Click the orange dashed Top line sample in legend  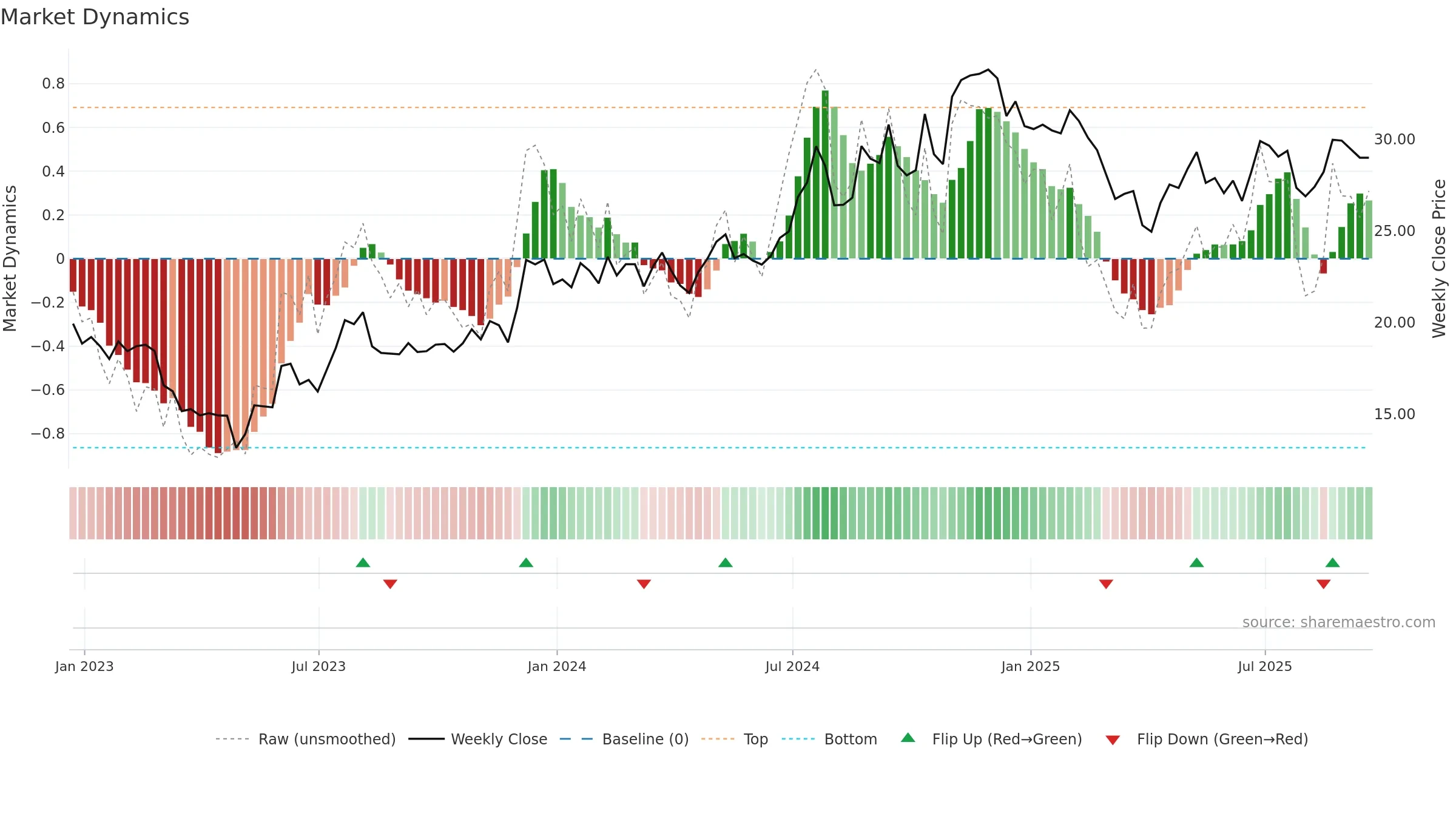point(718,739)
